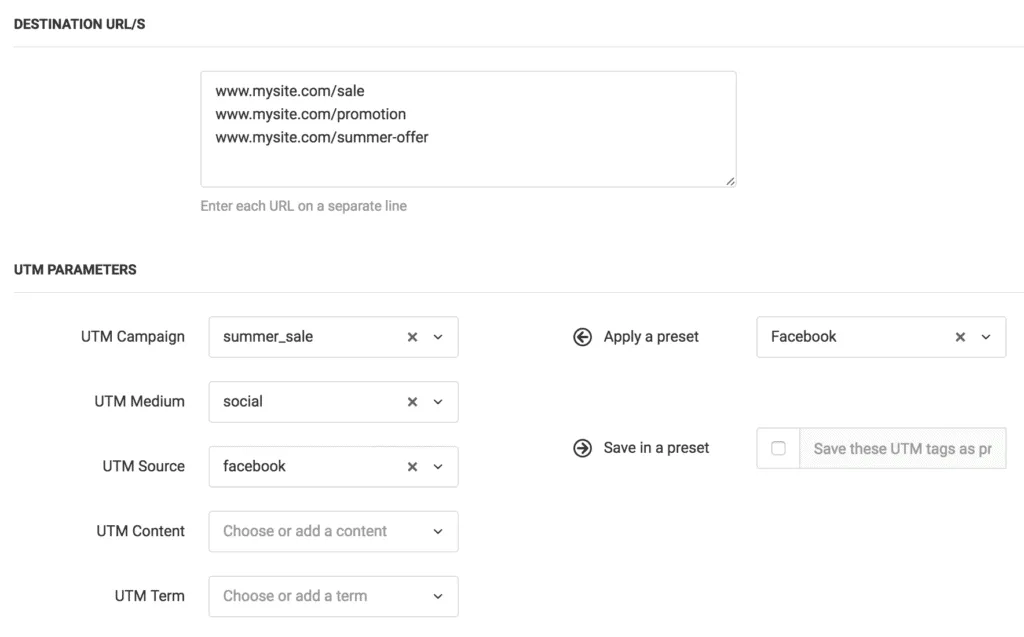This screenshot has width=1024, height=637.
Task: Clear the facebook source using the X icon
Action: 412,466
